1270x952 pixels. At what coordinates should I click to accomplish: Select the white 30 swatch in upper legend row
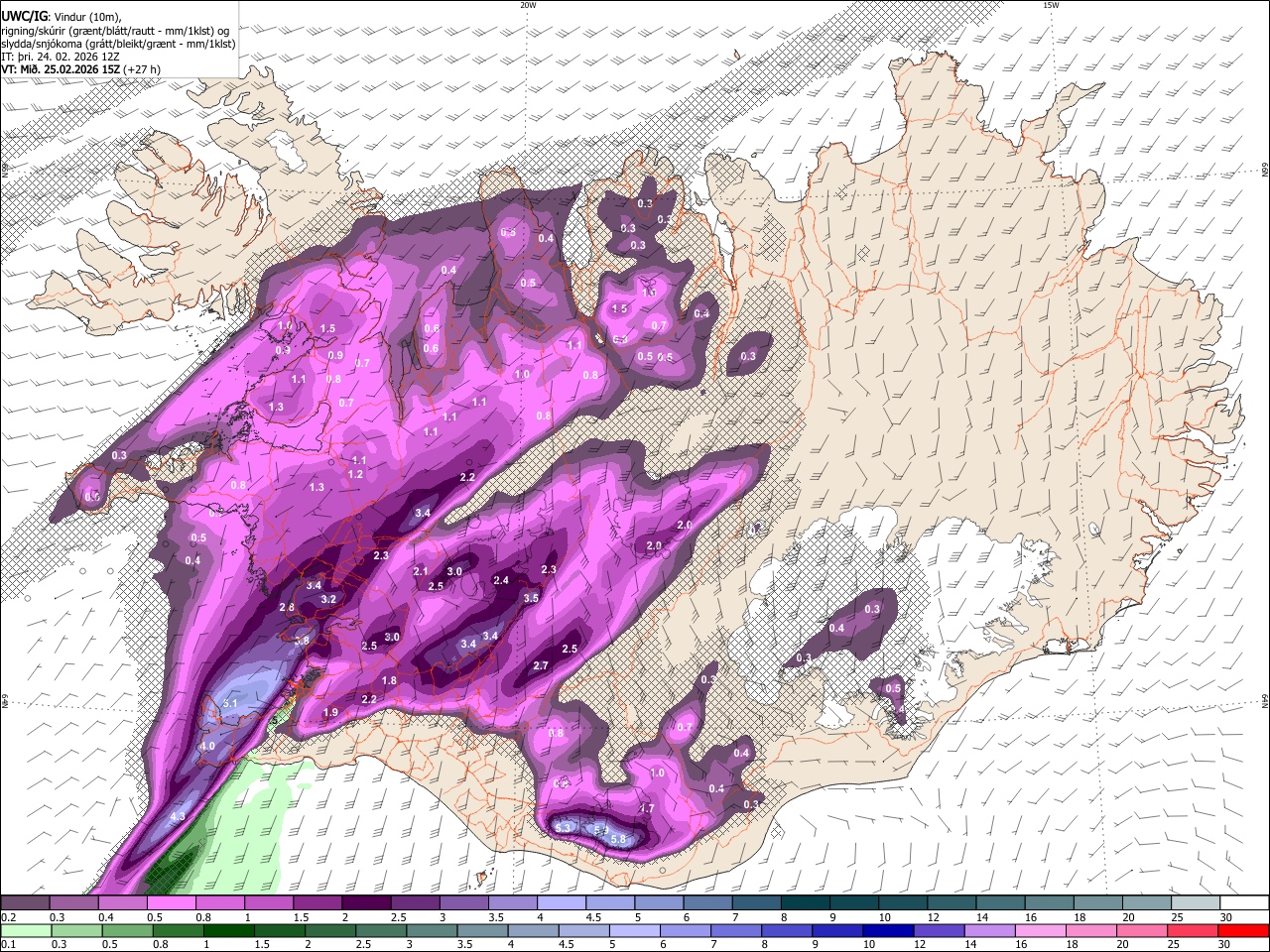1244,903
